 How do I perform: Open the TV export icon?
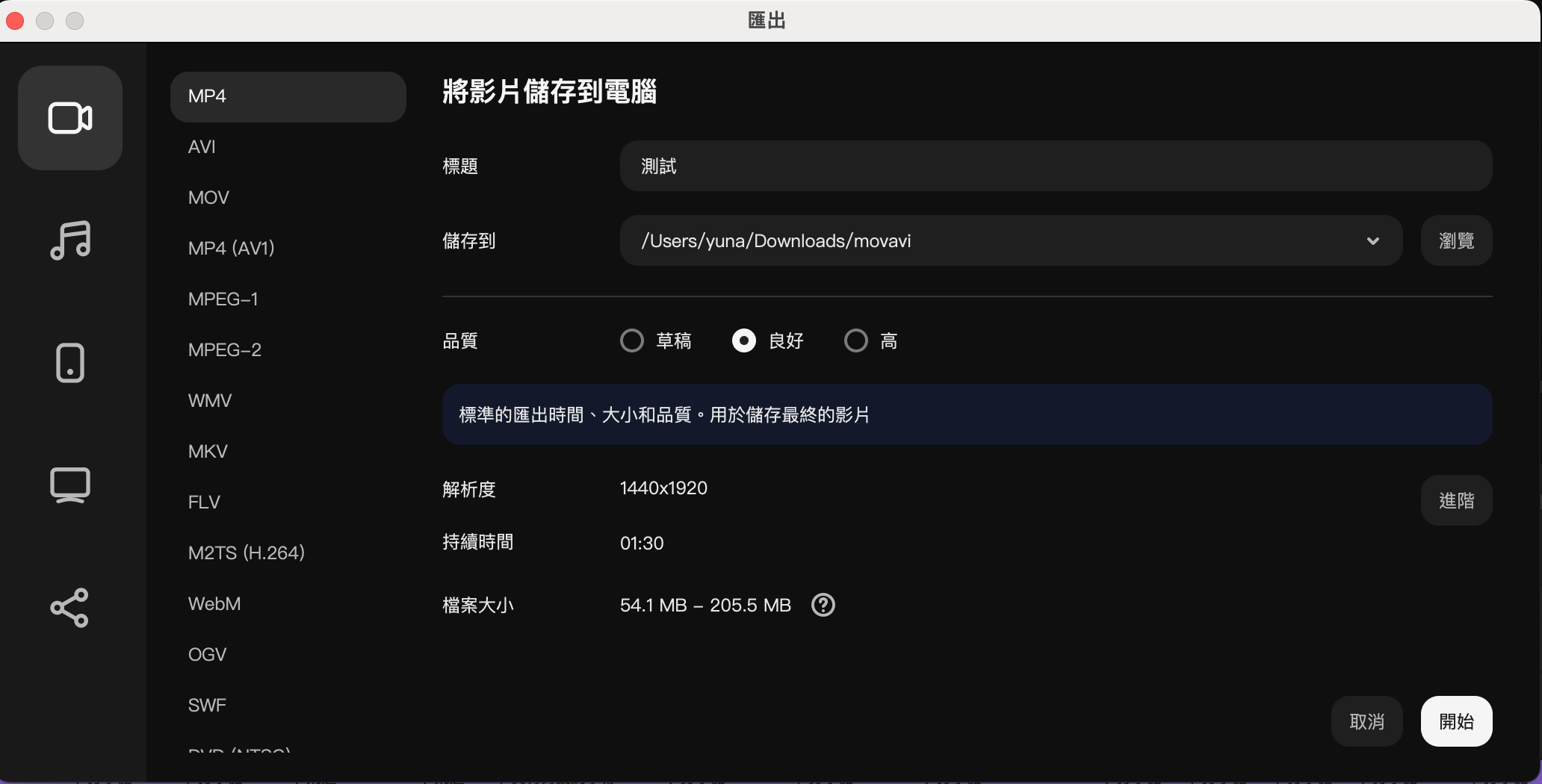click(x=70, y=485)
